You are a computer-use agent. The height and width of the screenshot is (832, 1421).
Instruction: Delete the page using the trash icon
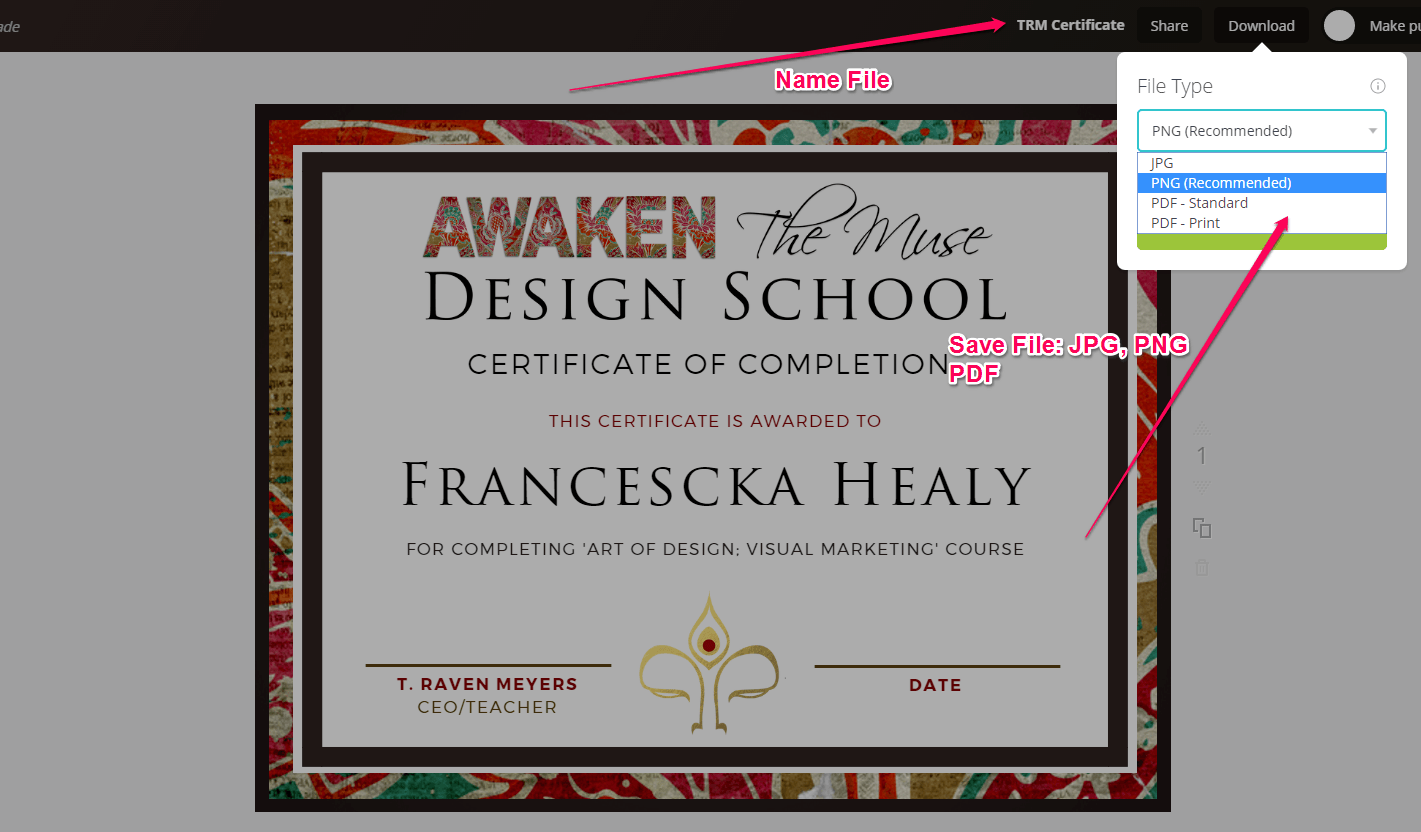(1202, 568)
